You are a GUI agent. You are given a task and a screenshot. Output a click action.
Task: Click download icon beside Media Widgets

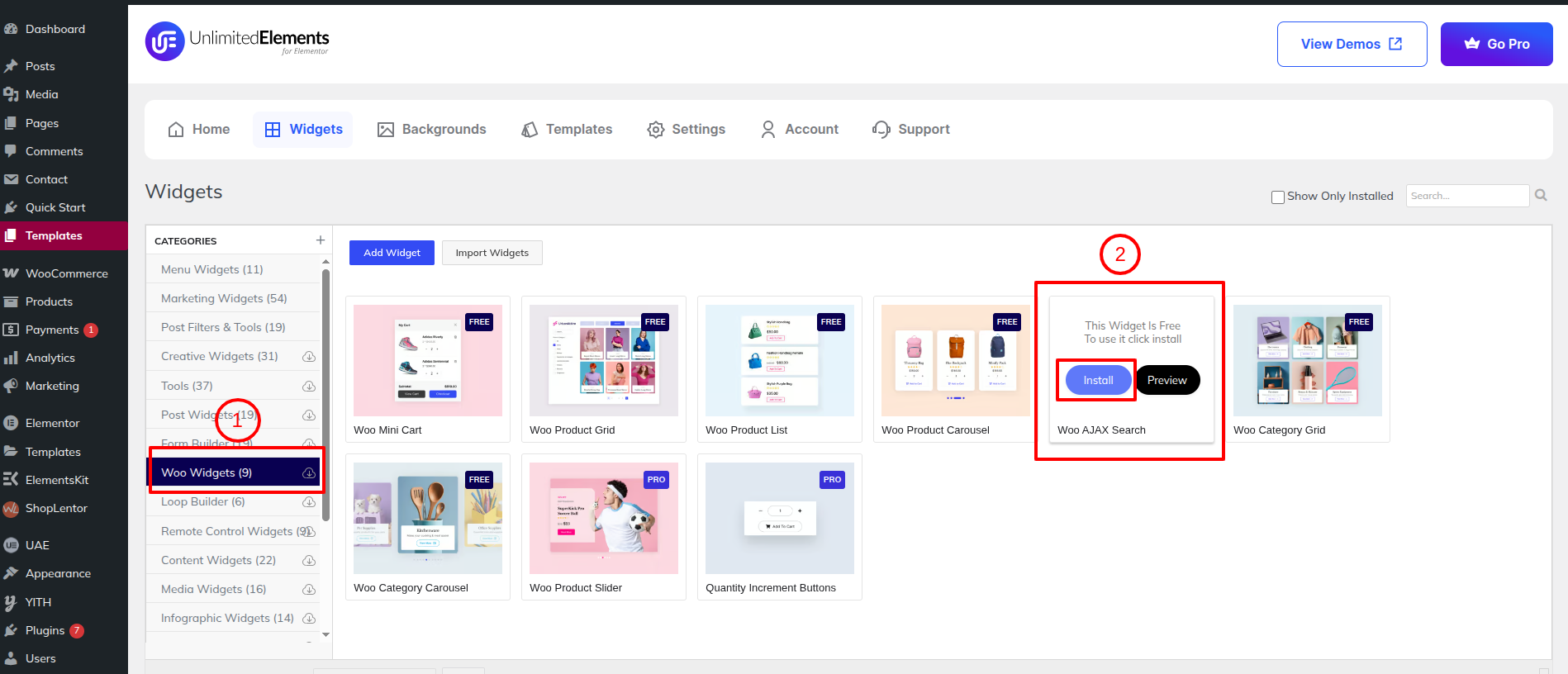(x=309, y=590)
